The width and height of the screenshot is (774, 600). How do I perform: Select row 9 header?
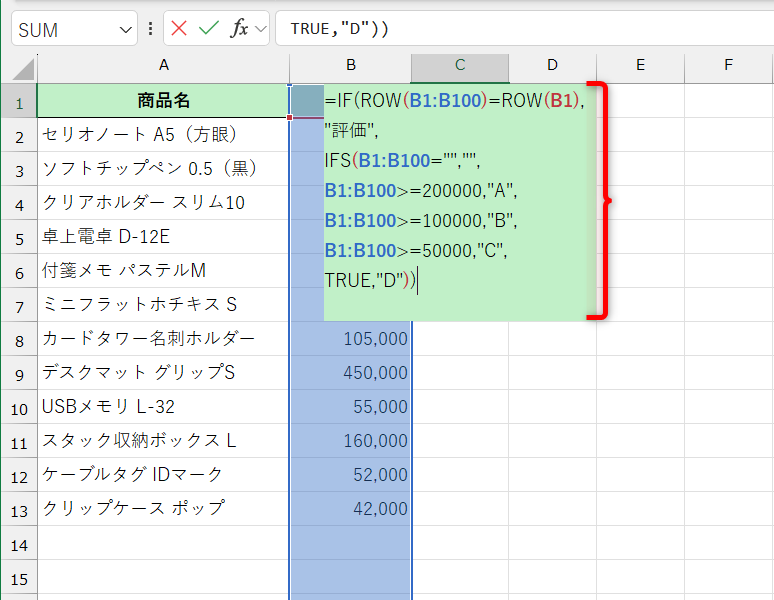pos(19,373)
